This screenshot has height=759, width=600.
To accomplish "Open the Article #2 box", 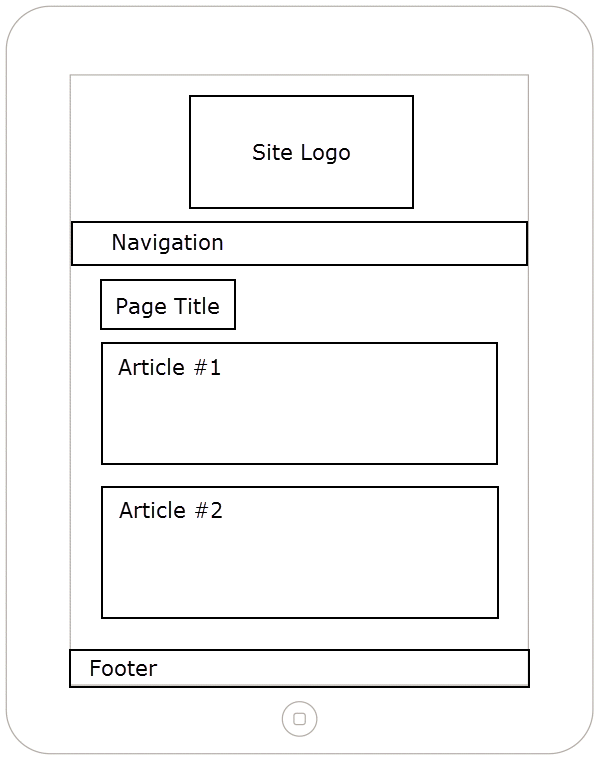I will click(x=300, y=552).
